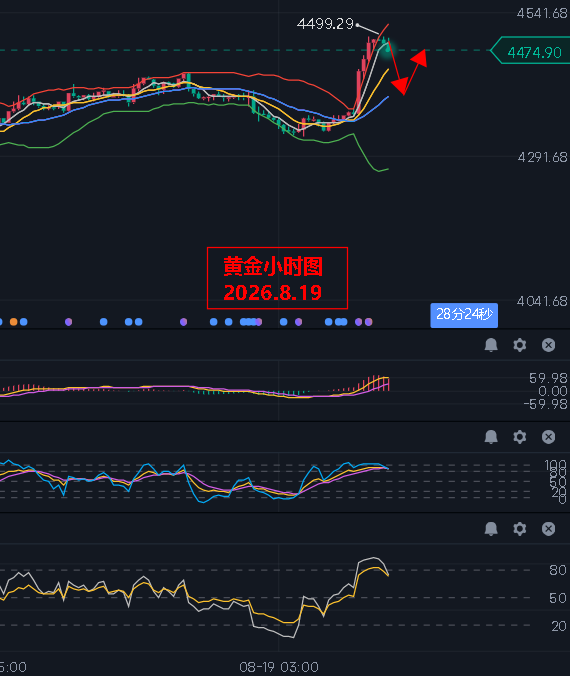Select the red arrow drawing on chart
The height and width of the screenshot is (676, 570).
[x=407, y=69]
